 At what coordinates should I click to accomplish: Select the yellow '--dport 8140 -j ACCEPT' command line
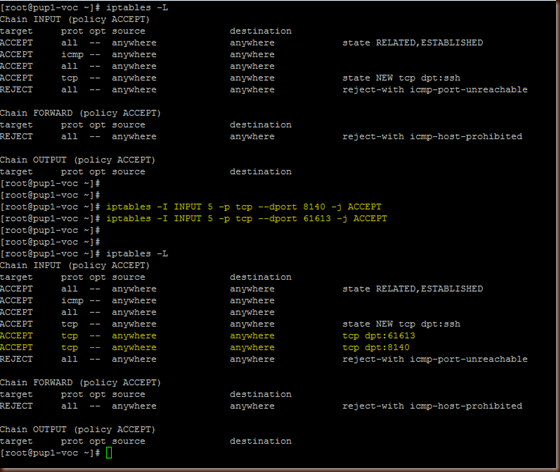pos(244,207)
